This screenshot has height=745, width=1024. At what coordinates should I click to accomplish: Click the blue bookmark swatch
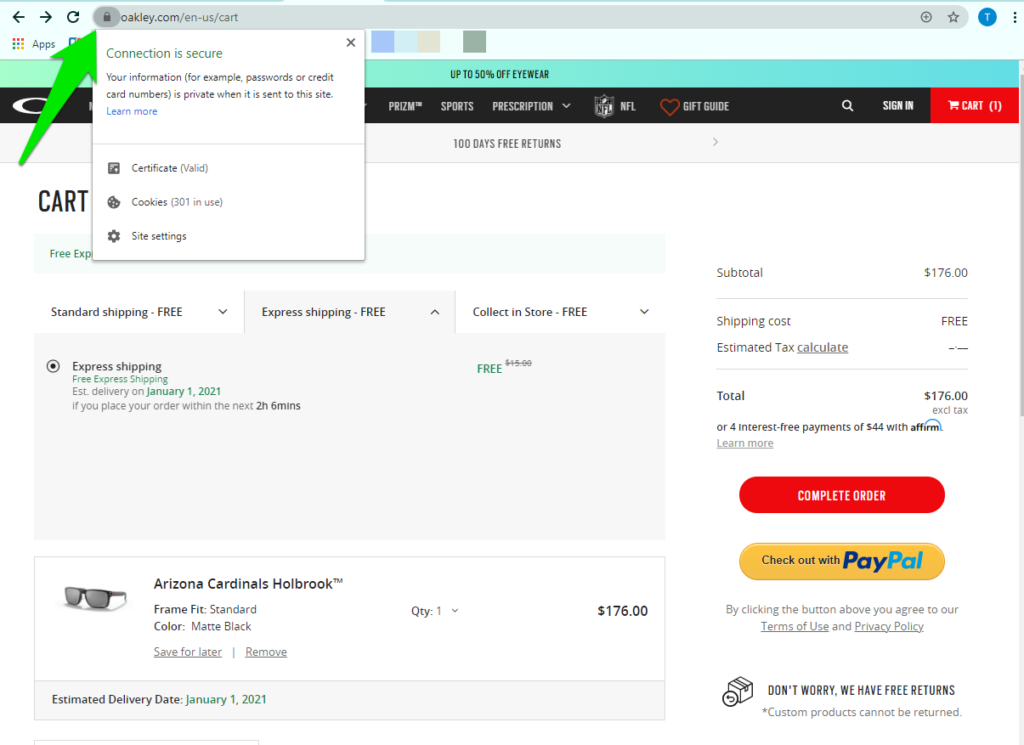point(383,42)
